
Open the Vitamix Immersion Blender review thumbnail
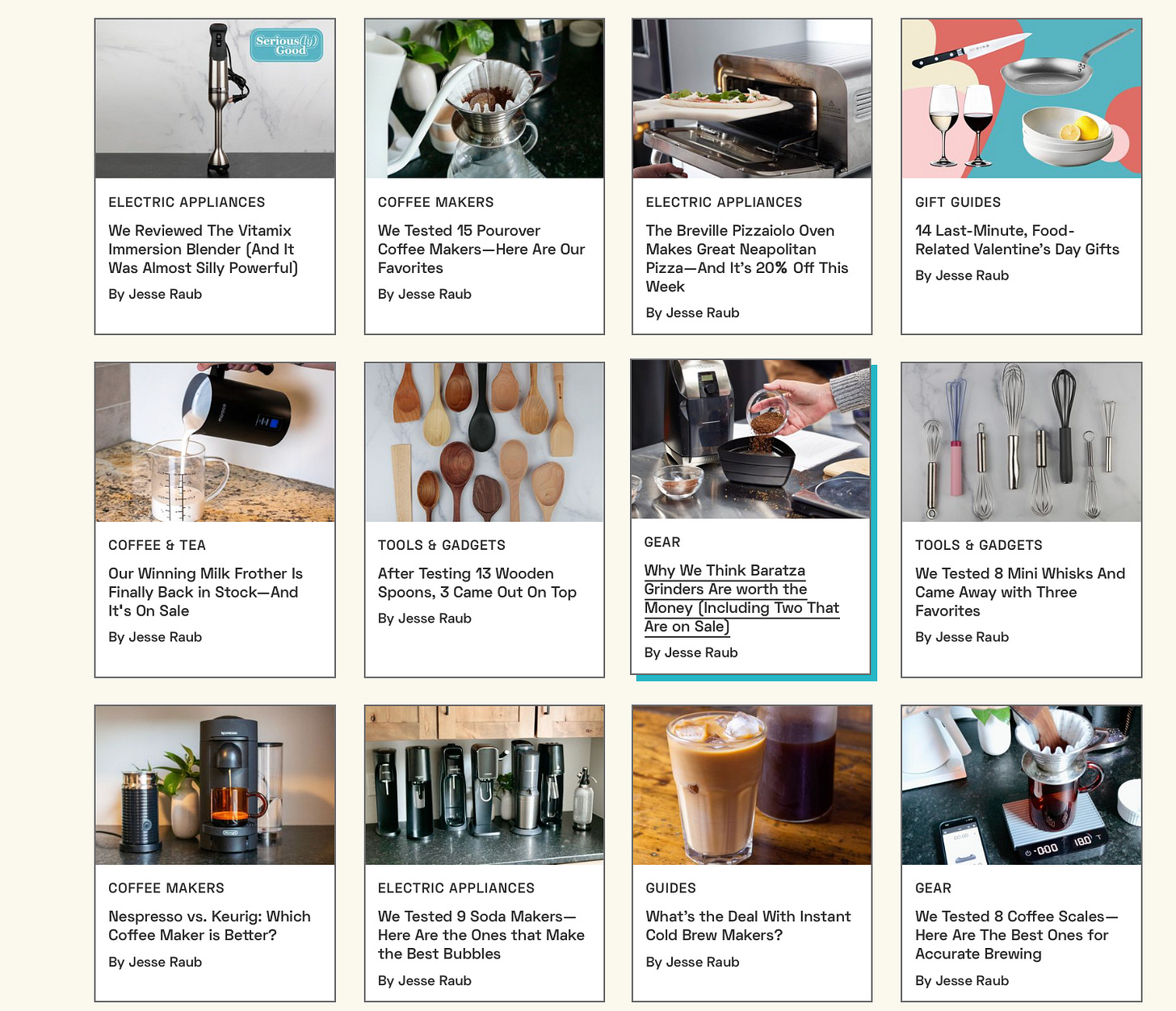[x=215, y=99]
